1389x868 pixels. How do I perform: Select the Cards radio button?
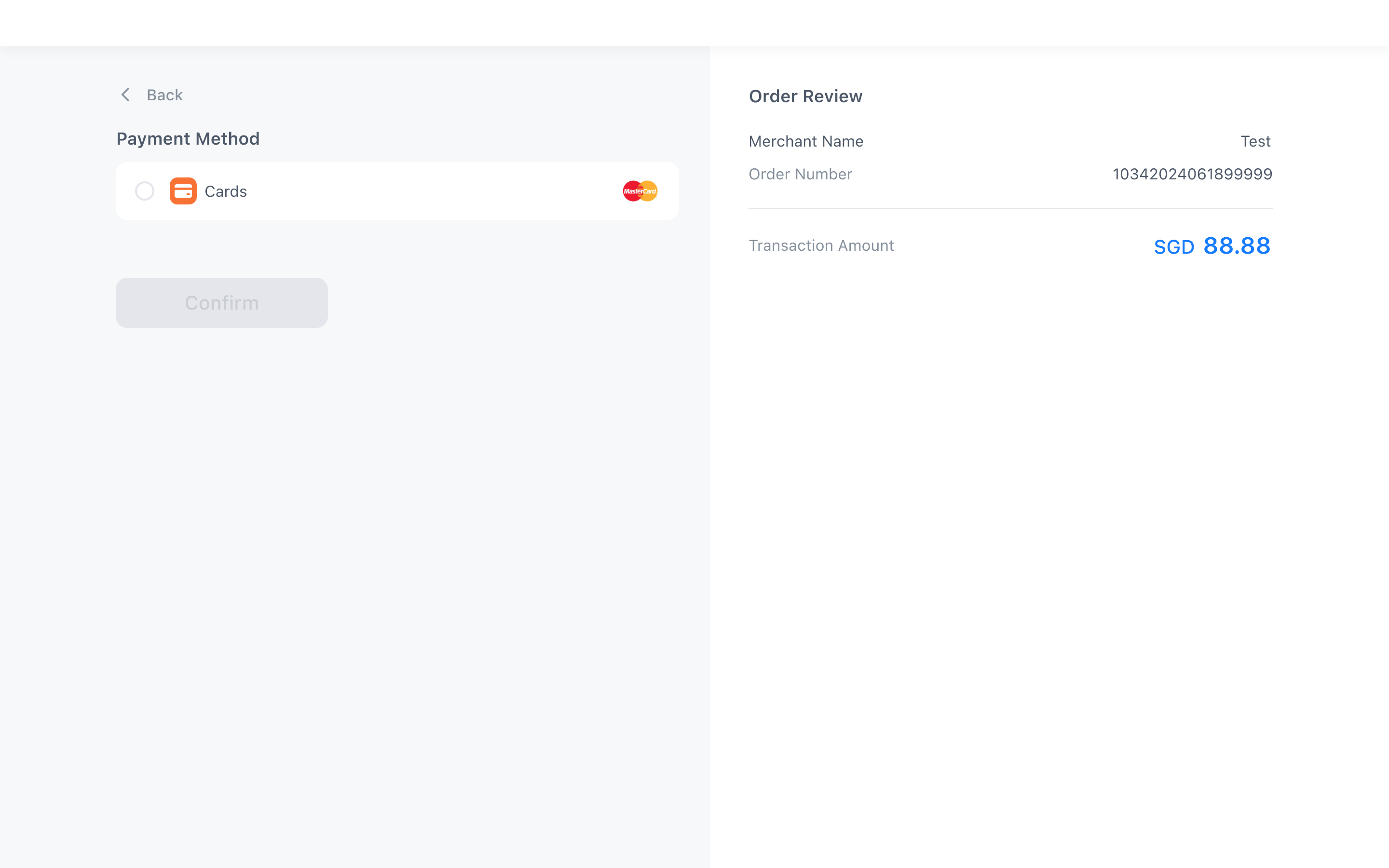click(x=145, y=191)
